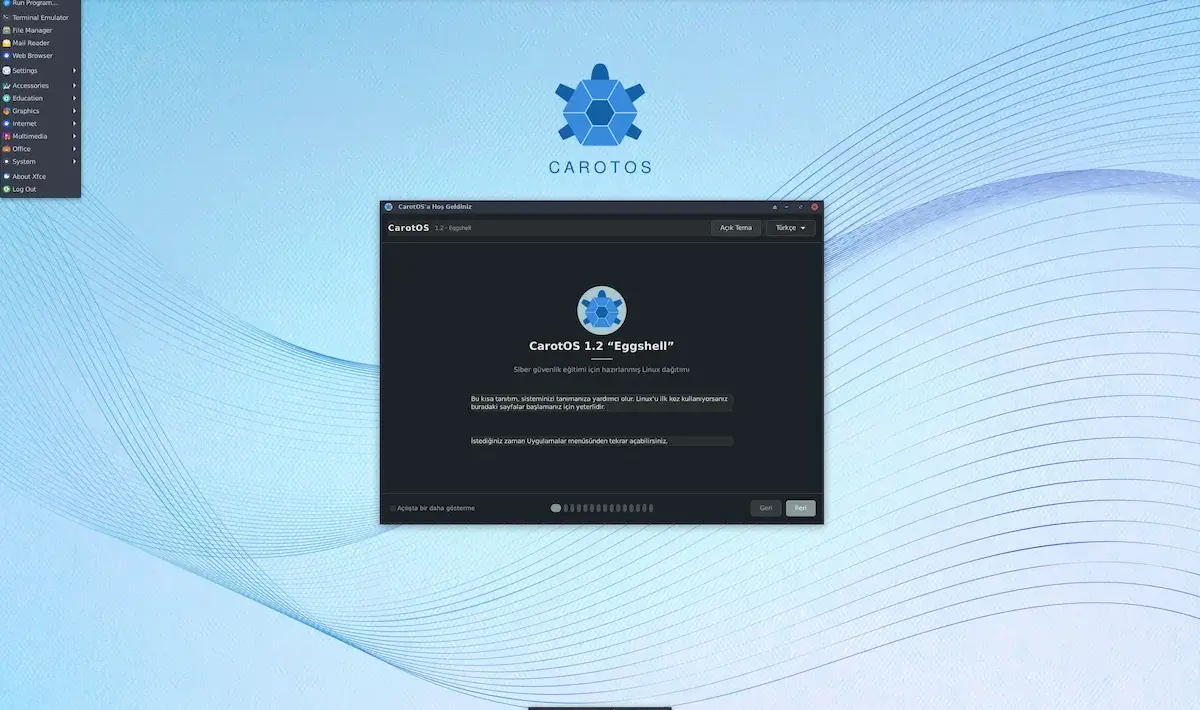Open the Office submenu
Screen dimensions: 1200x710
click(x=40, y=149)
